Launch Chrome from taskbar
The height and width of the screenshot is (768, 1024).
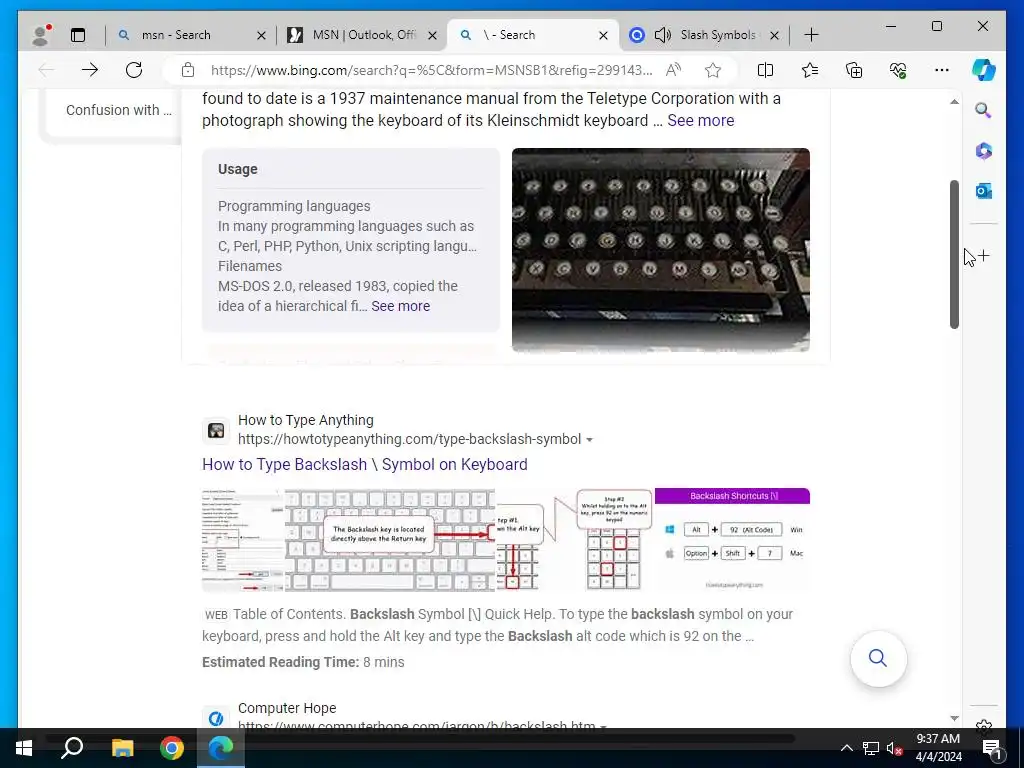172,748
